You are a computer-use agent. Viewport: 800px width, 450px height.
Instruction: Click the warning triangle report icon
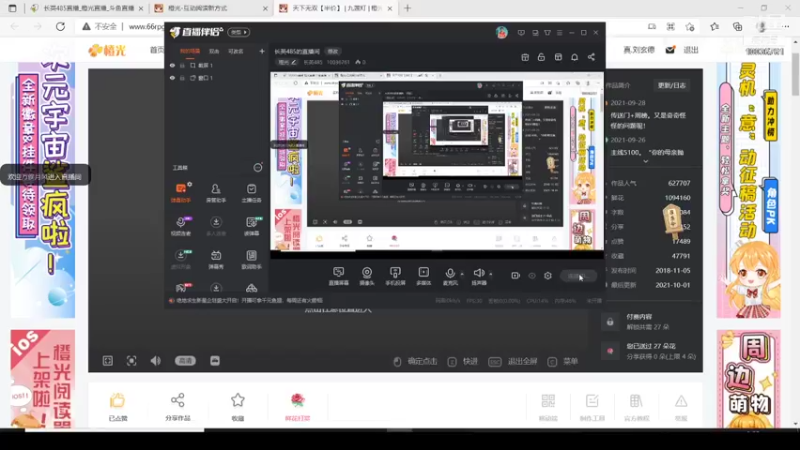pyautogui.click(x=681, y=401)
